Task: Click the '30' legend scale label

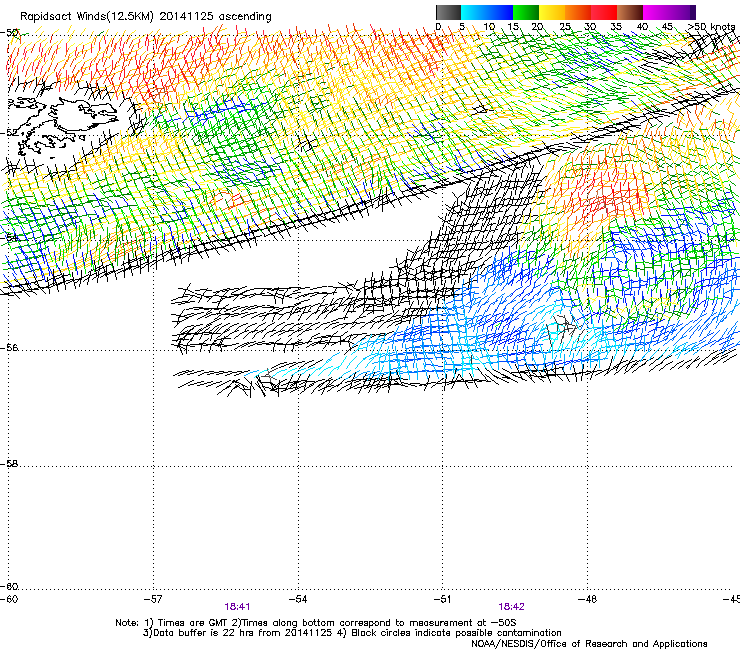Action: [x=590, y=27]
